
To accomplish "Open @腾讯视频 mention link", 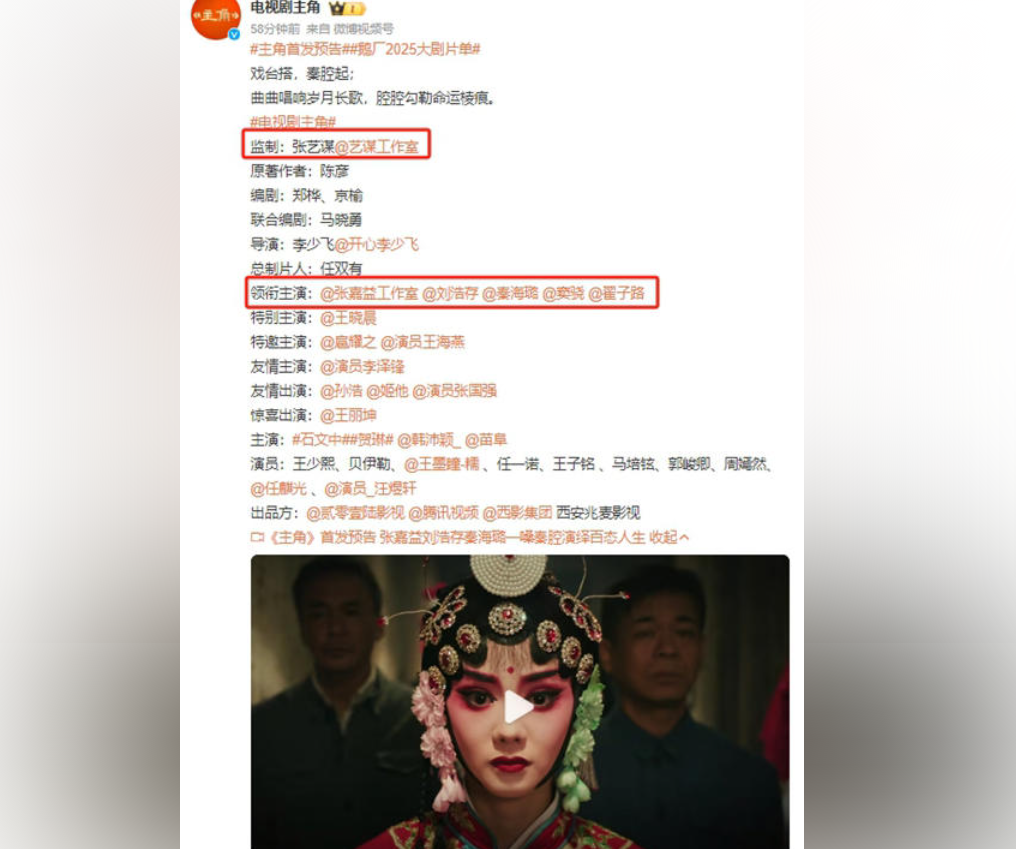I will pos(443,513).
